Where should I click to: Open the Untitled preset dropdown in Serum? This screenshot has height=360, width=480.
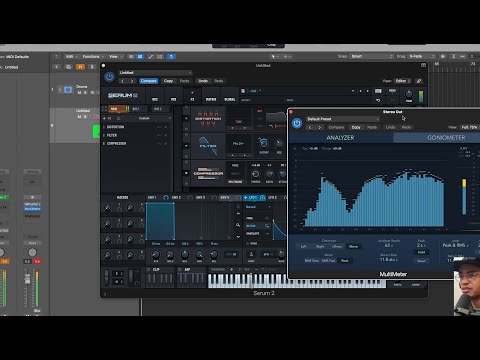point(155,73)
